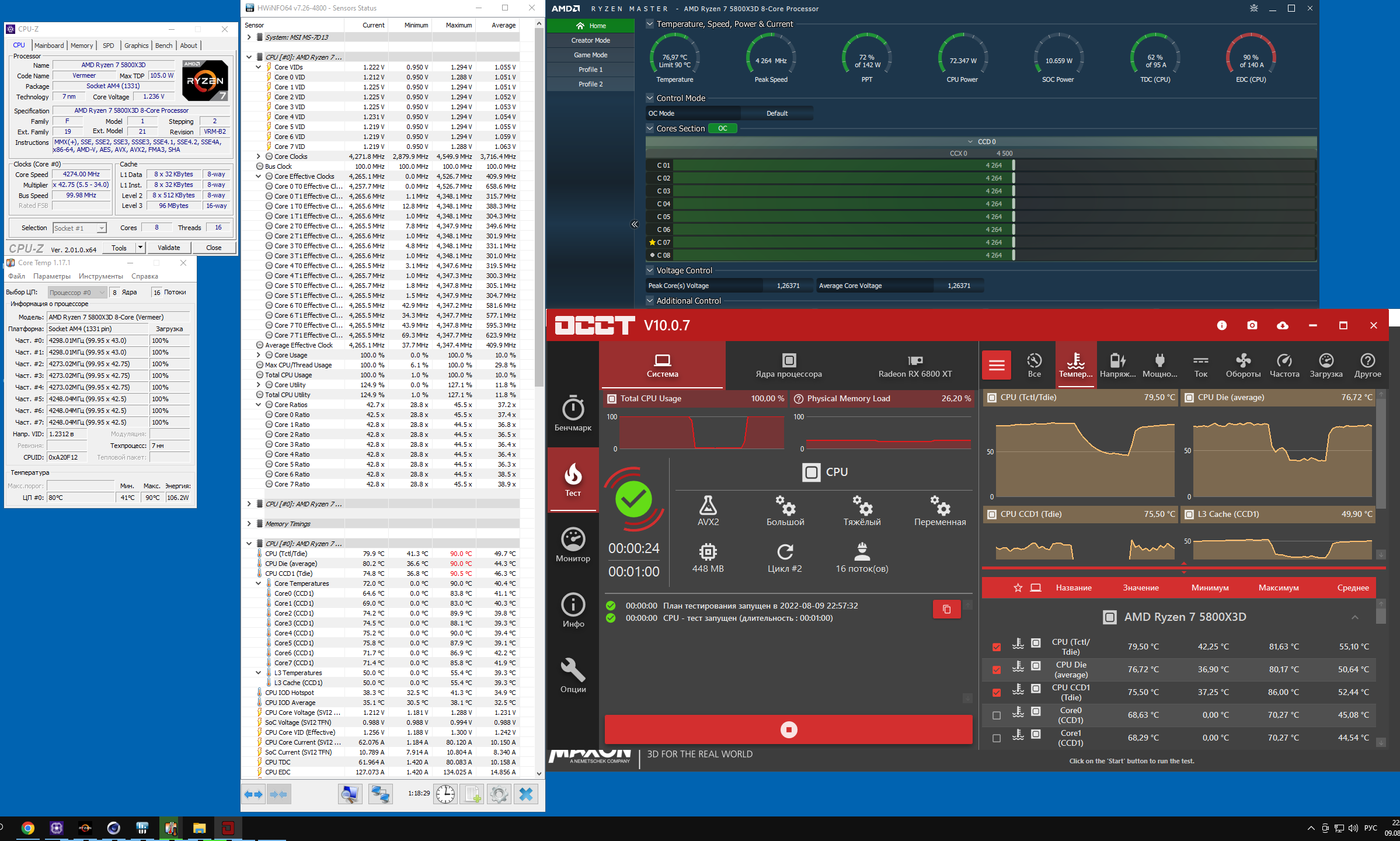1400x841 pixels.
Task: Reset the HWiNFO clock timer icon
Action: 445,794
